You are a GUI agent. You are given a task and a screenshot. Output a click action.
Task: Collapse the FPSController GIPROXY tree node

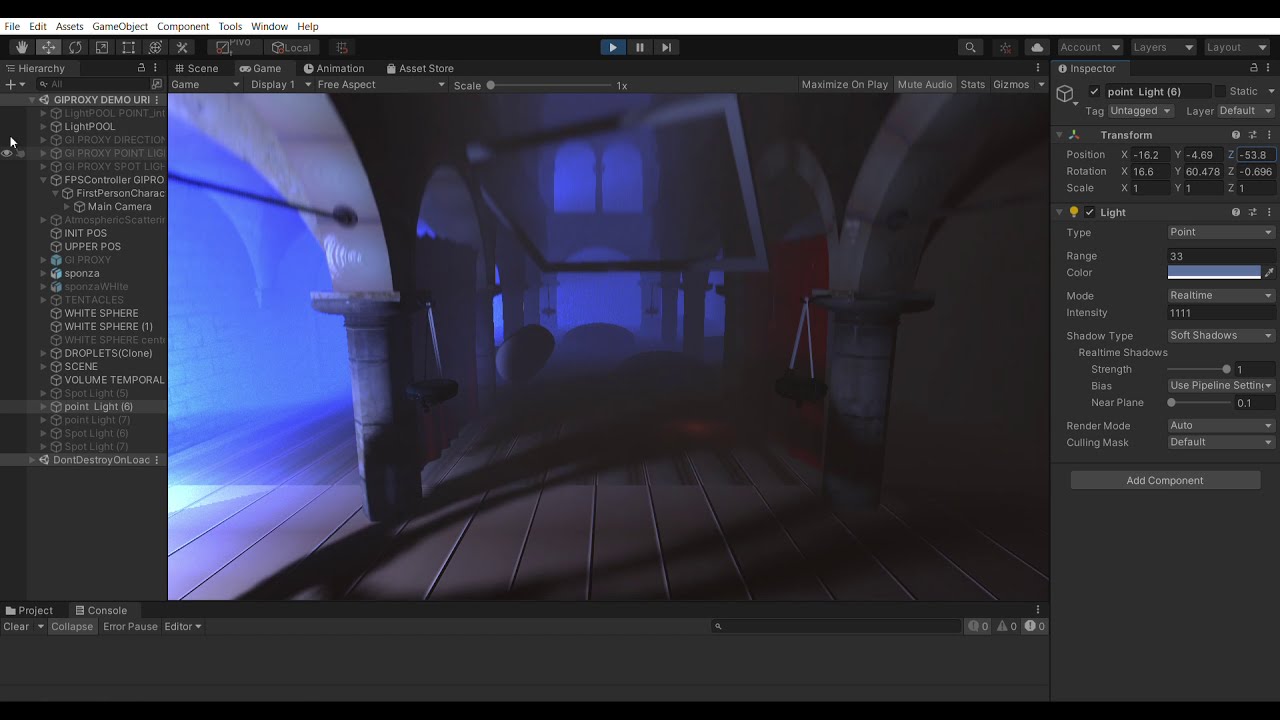pos(44,180)
